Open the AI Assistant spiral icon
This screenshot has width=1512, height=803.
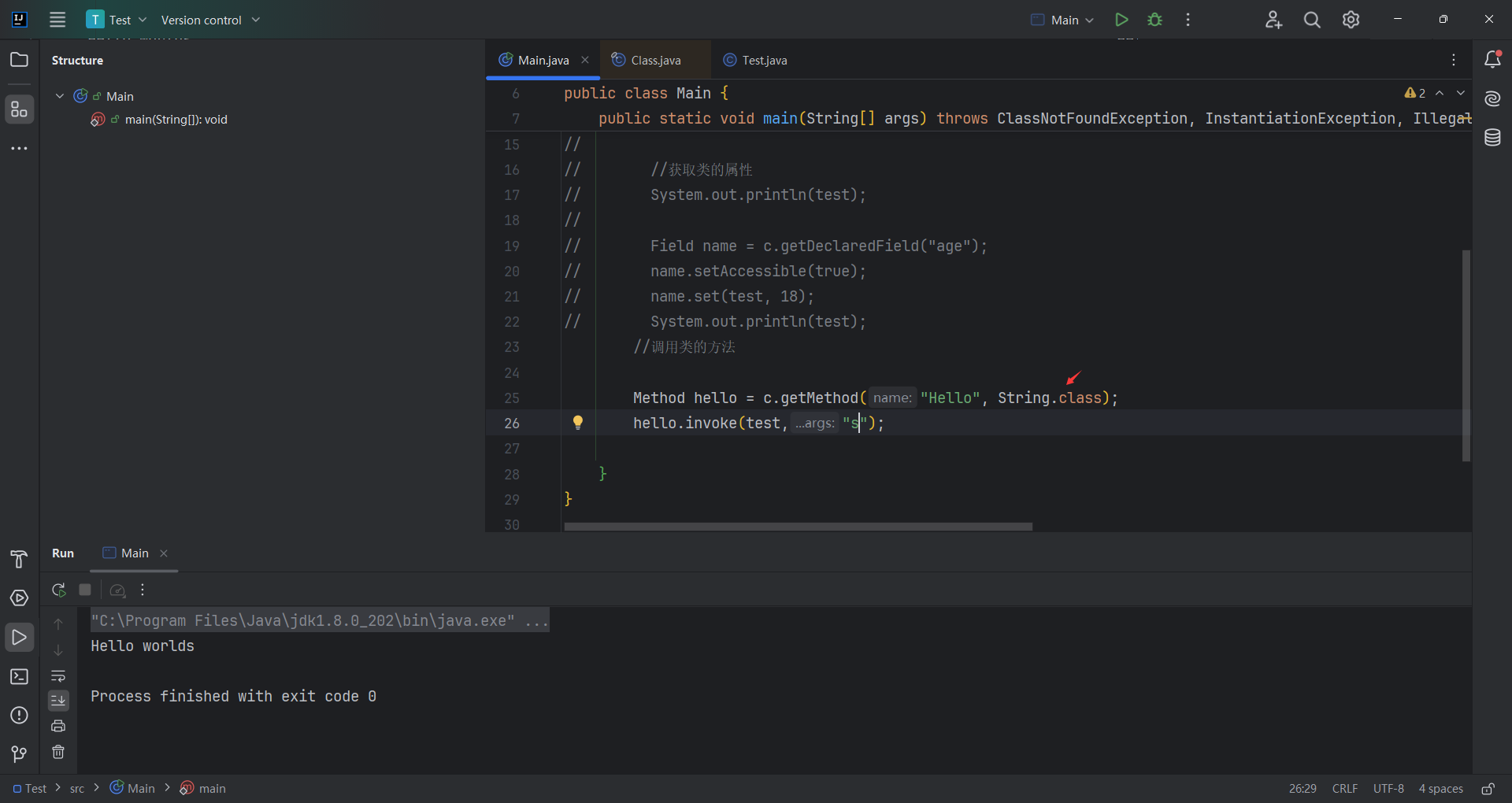[1492, 98]
